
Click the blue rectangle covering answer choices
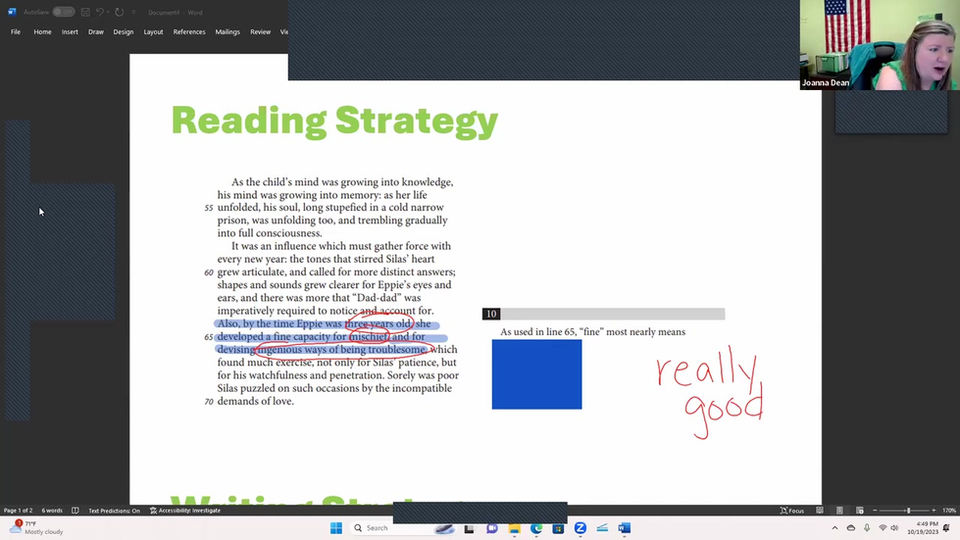pyautogui.click(x=537, y=374)
